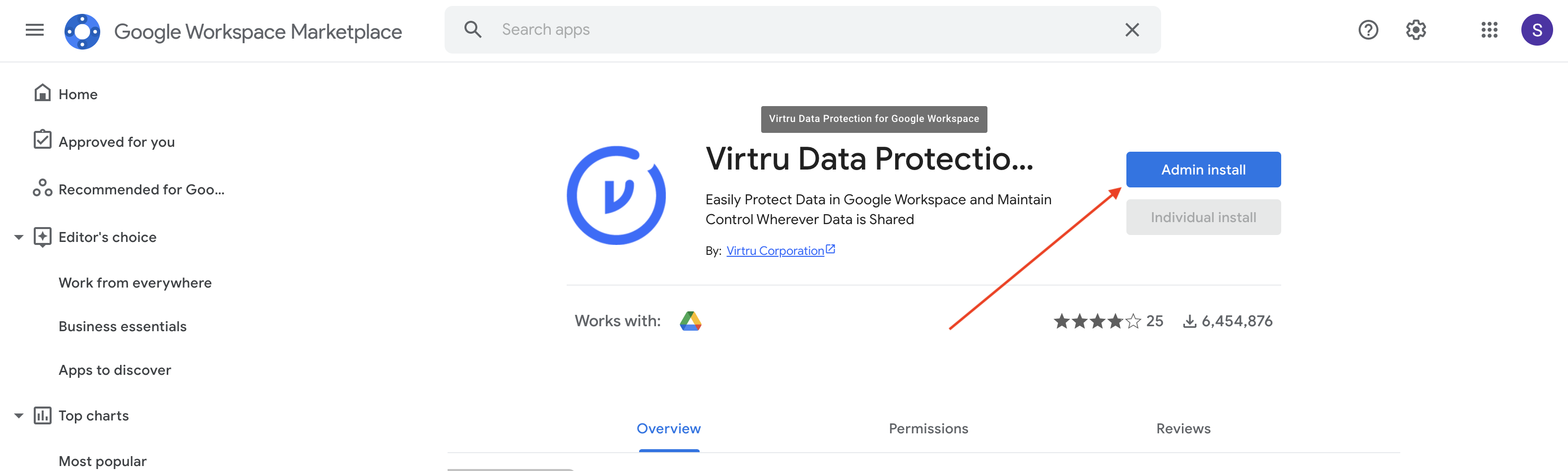Open the settings gear icon
Image resolution: width=1568 pixels, height=471 pixels.
tap(1416, 30)
